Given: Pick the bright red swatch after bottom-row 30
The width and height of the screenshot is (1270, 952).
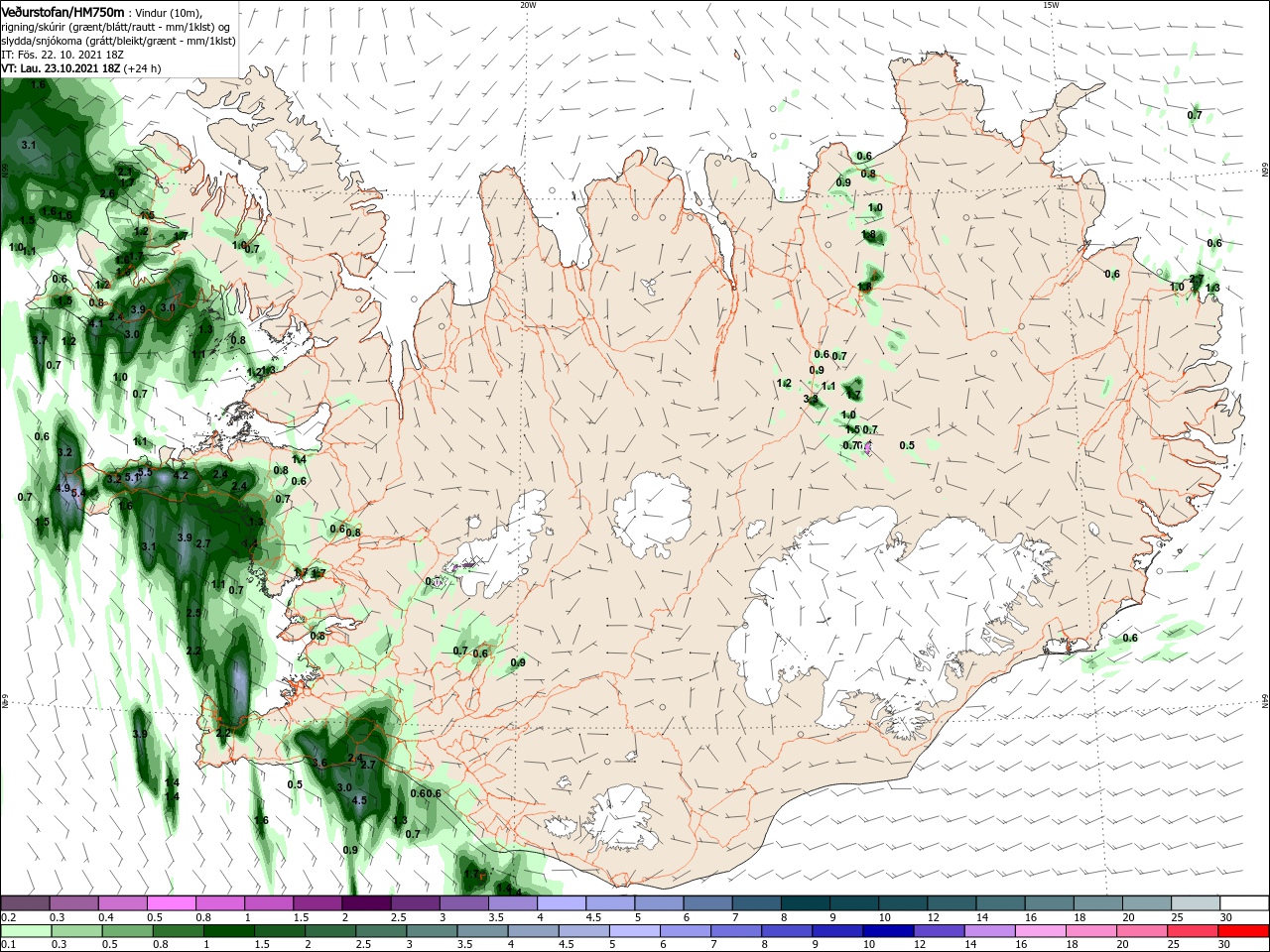Looking at the screenshot, I should click(x=1244, y=932).
